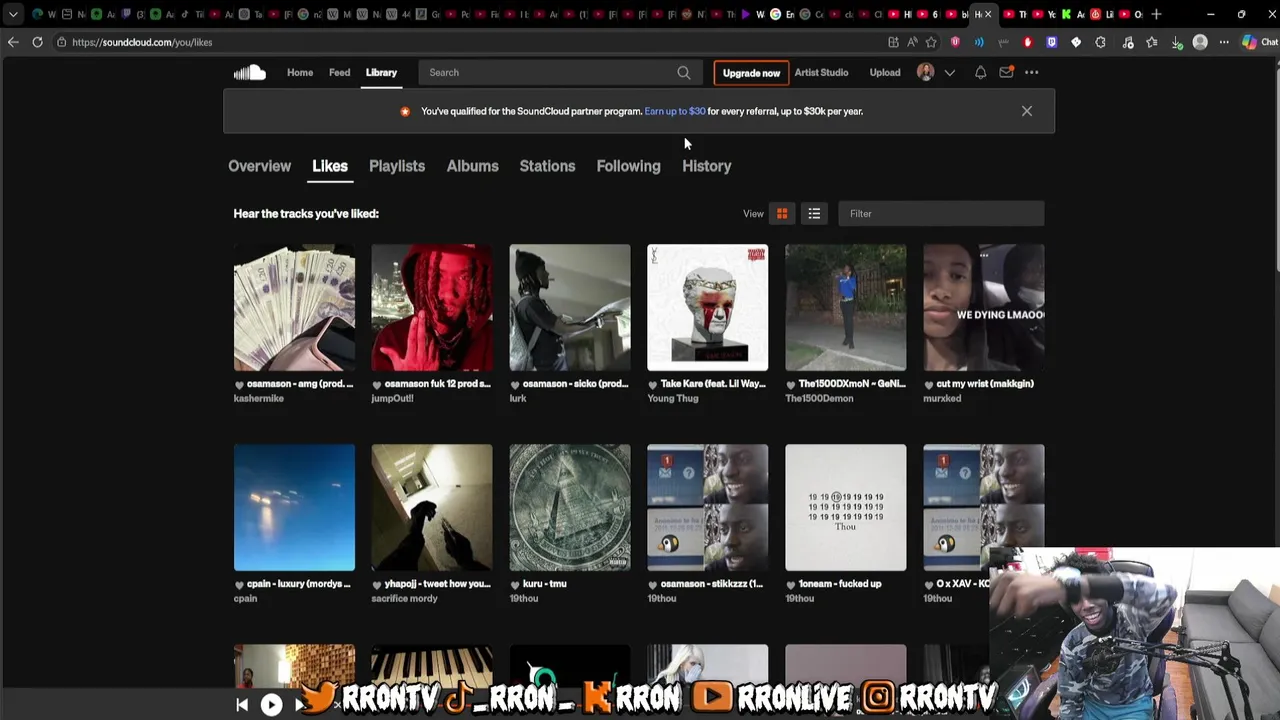
Task: Unlike 1oneam - fucked up heart
Action: 791,584
